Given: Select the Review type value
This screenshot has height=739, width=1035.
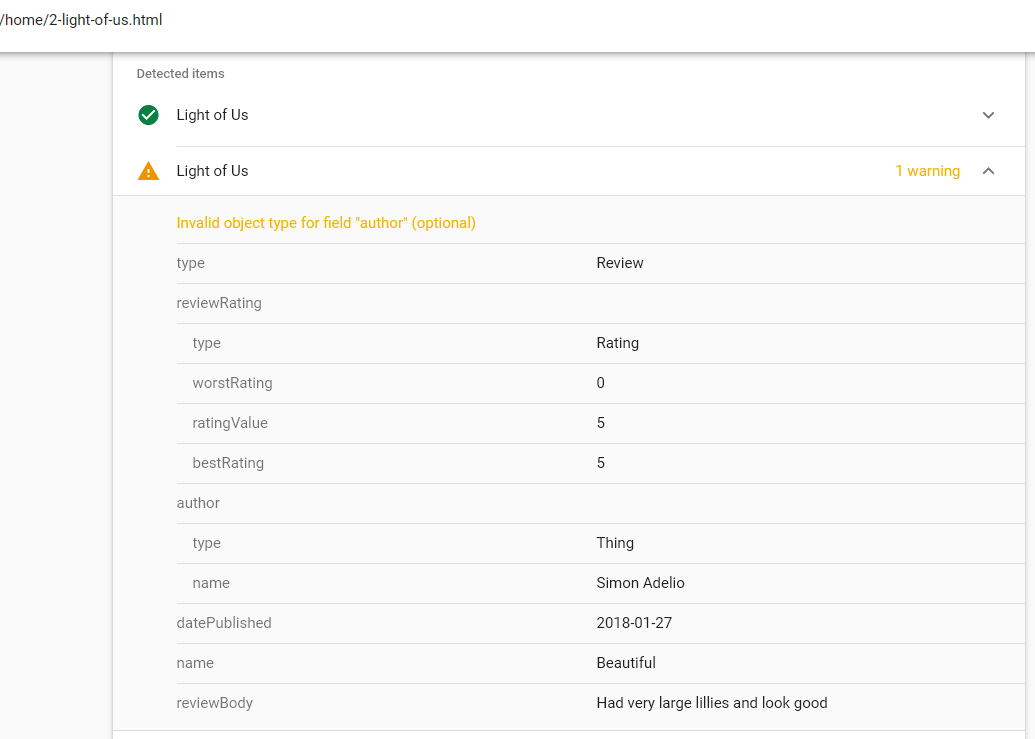Looking at the screenshot, I should [620, 263].
